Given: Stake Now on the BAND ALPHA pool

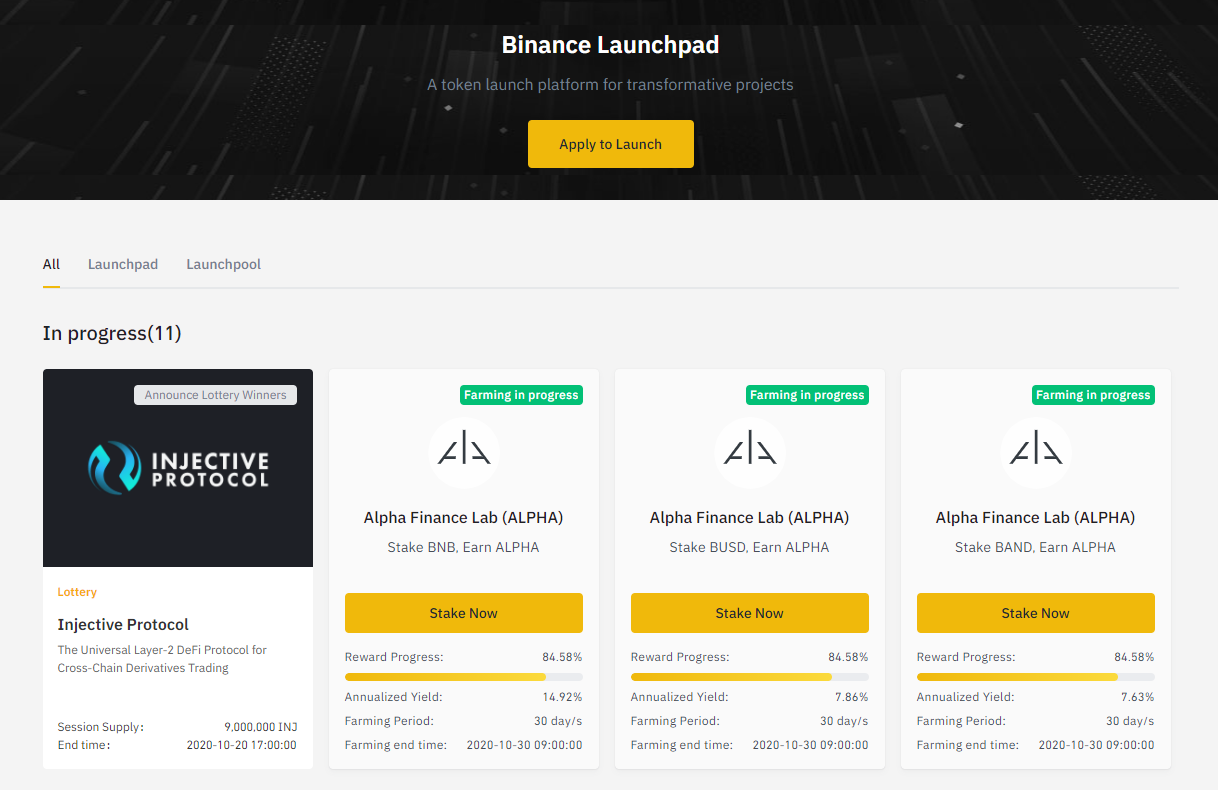Looking at the screenshot, I should point(1036,613).
